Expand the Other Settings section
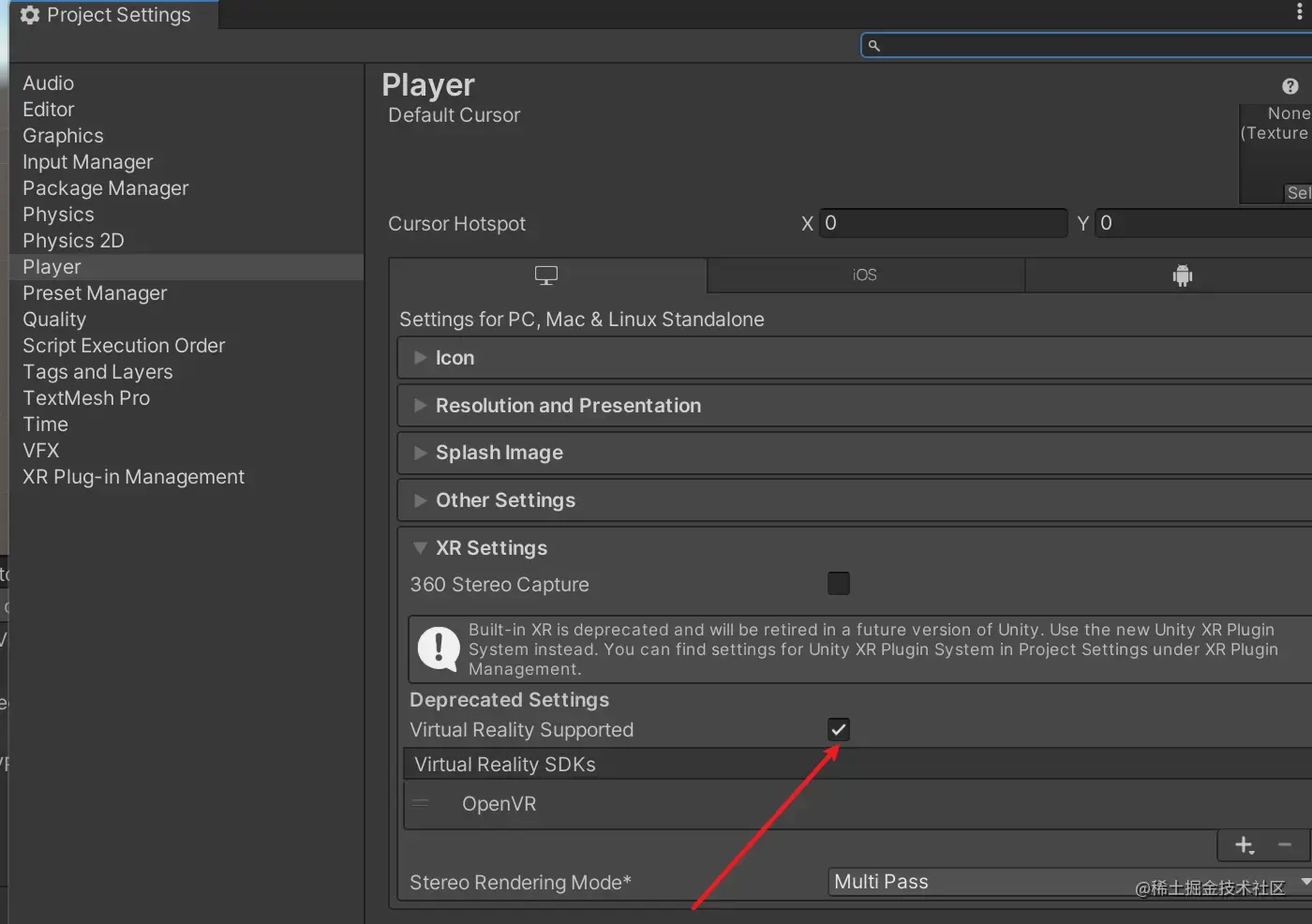Image resolution: width=1312 pixels, height=924 pixels. tap(855, 500)
